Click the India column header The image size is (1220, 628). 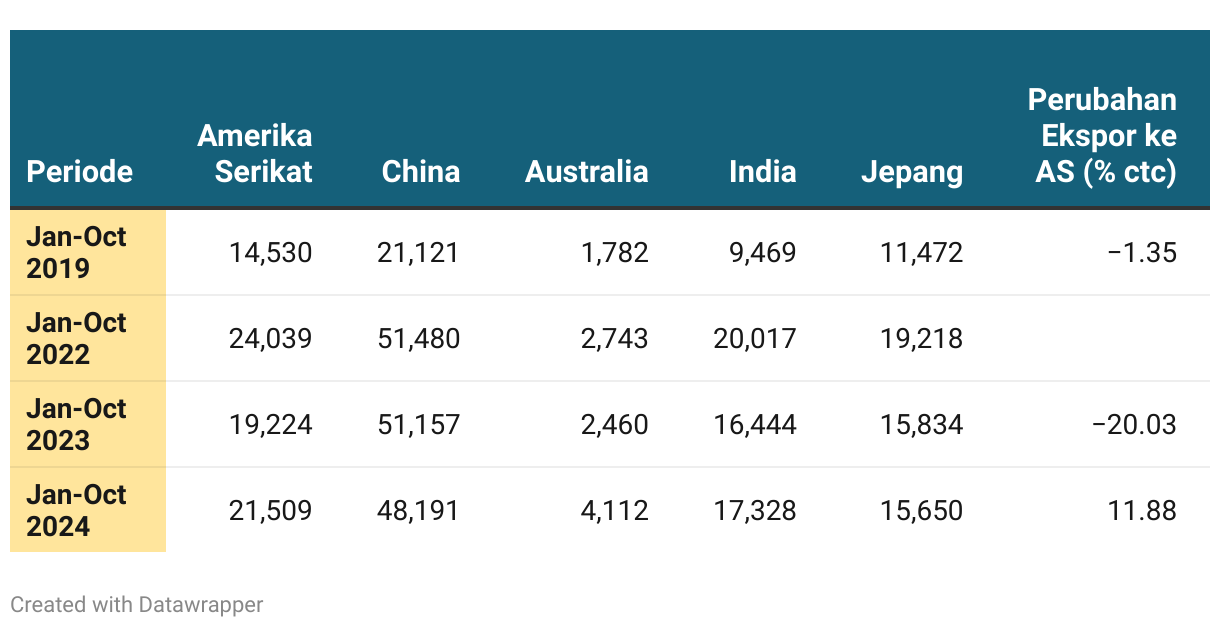[x=763, y=171]
